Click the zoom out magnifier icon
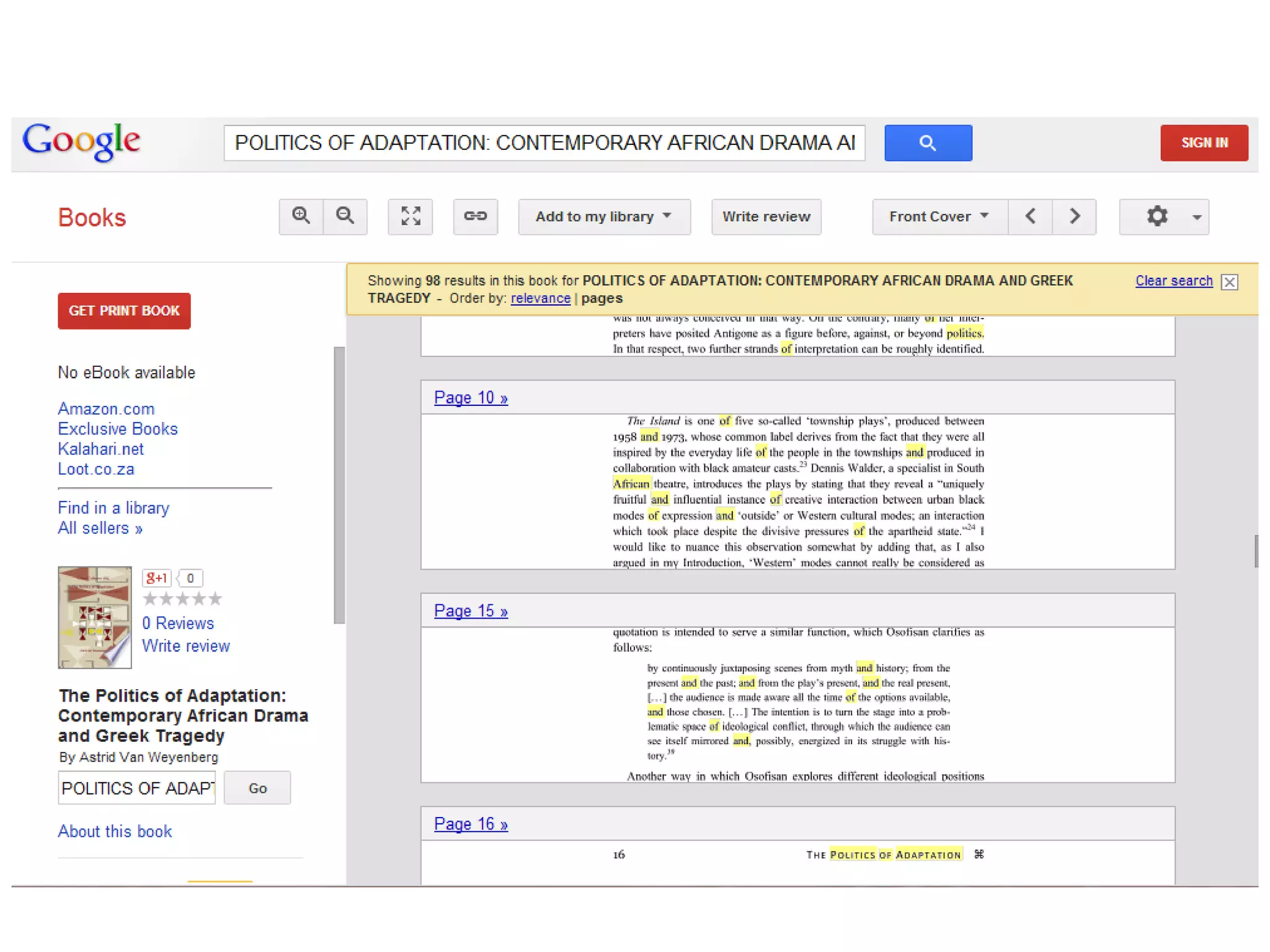The width and height of the screenshot is (1270, 952). 345,216
